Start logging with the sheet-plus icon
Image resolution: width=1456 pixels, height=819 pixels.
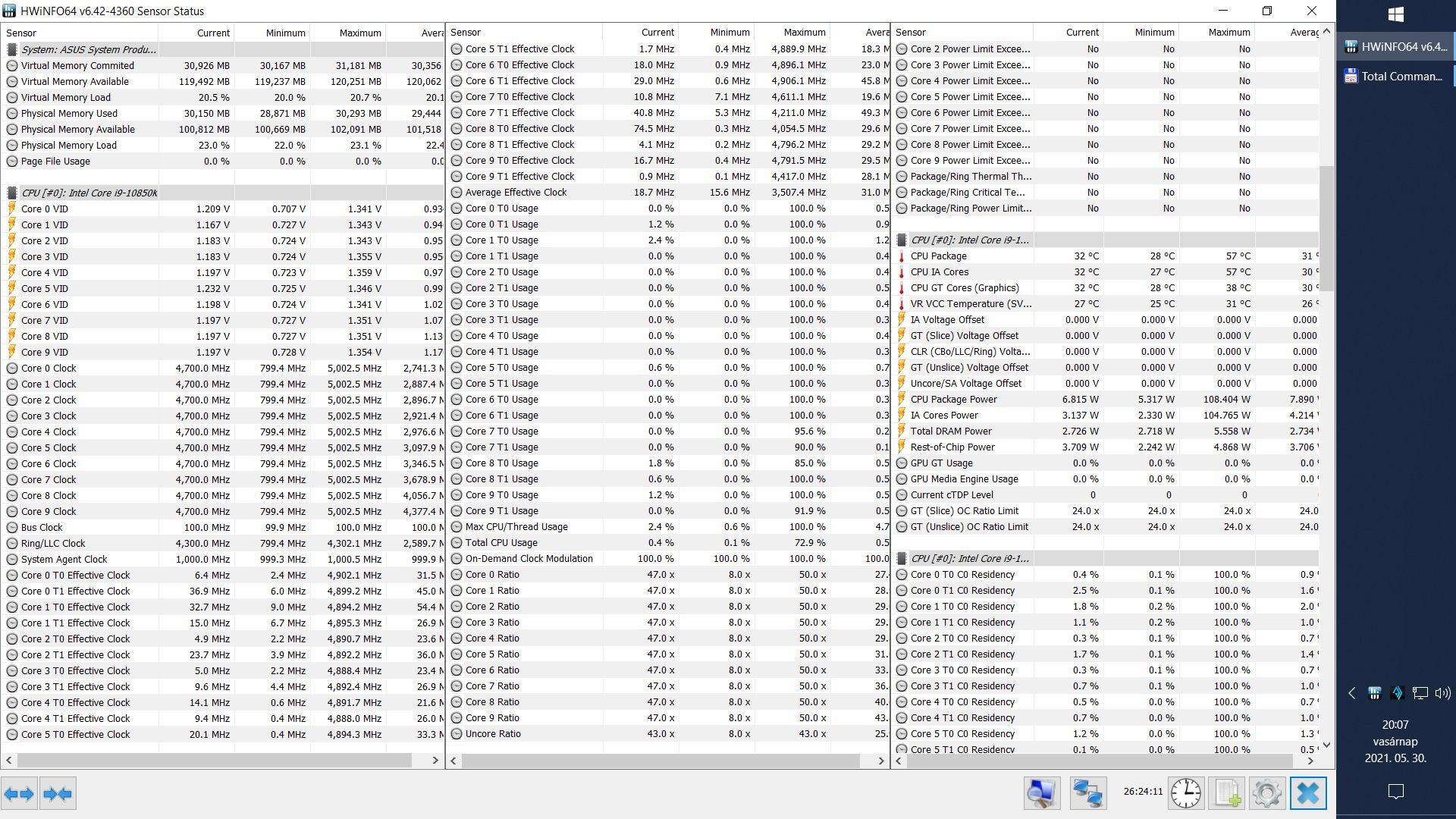(x=1227, y=794)
